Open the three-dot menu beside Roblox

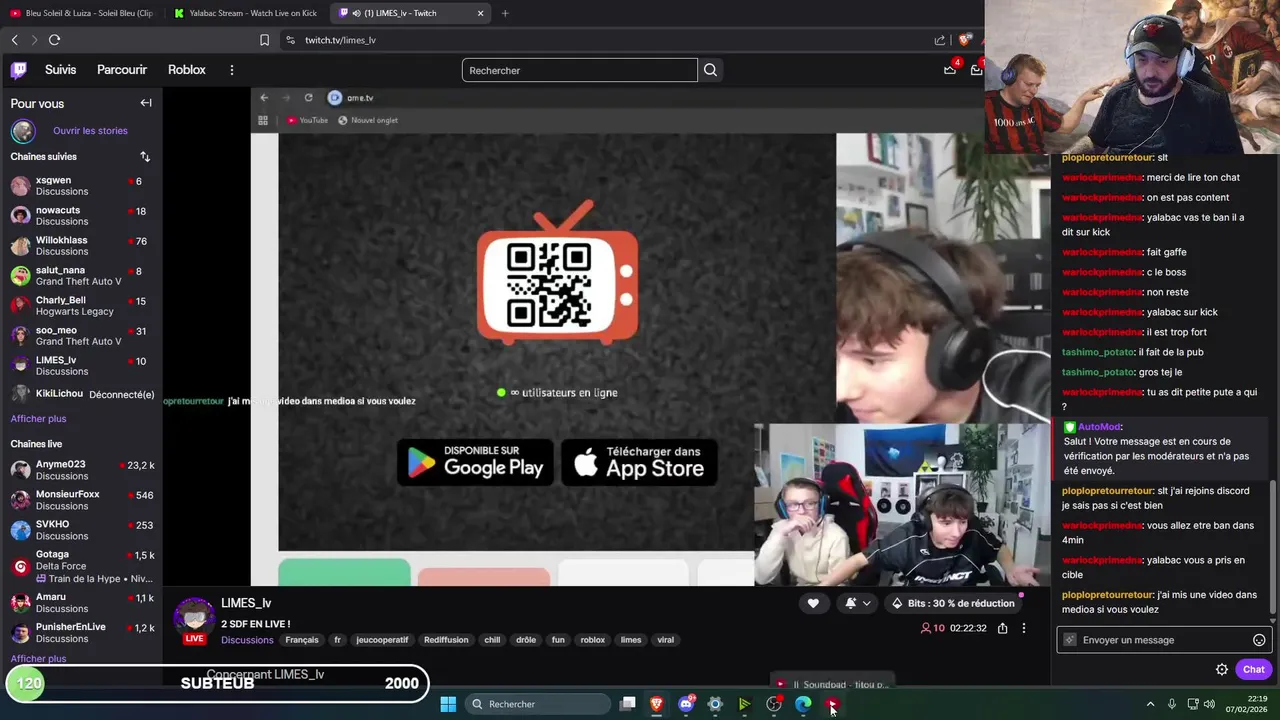click(231, 70)
